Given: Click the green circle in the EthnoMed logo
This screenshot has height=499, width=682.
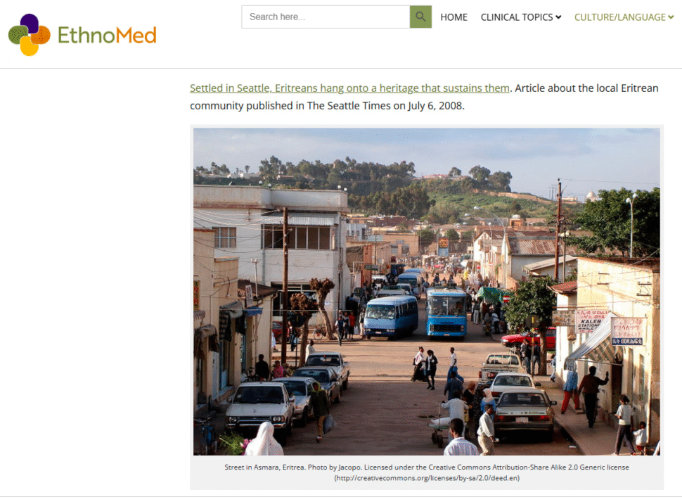Looking at the screenshot, I should tap(18, 35).
